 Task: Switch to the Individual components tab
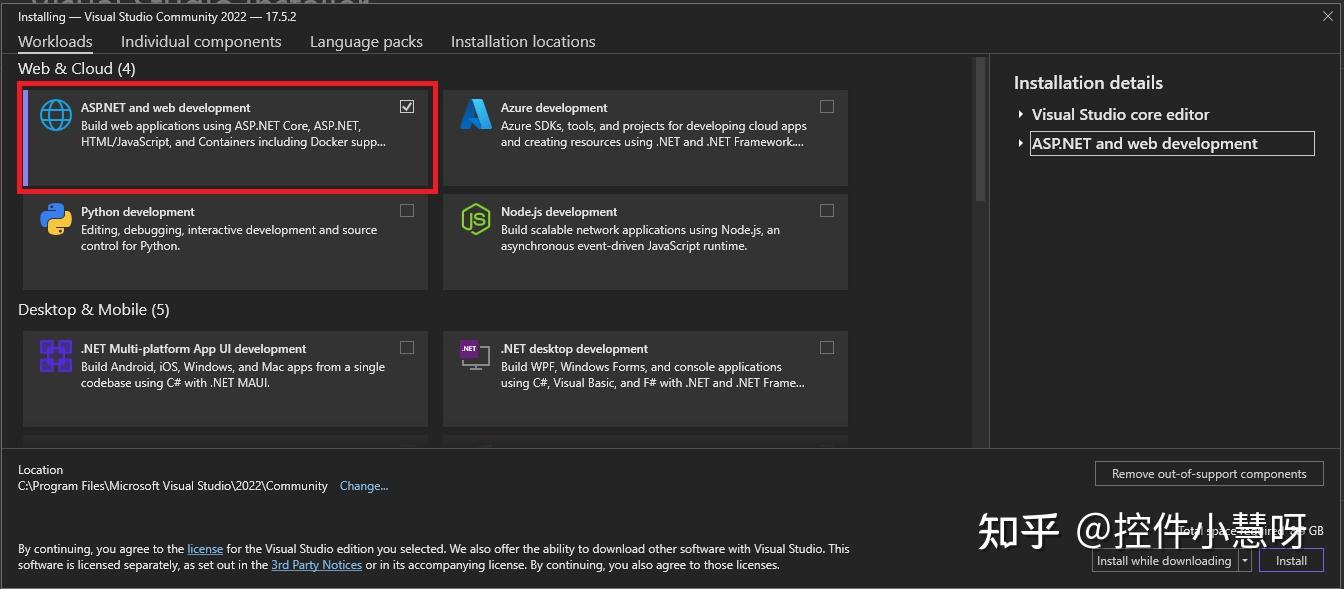click(x=201, y=41)
